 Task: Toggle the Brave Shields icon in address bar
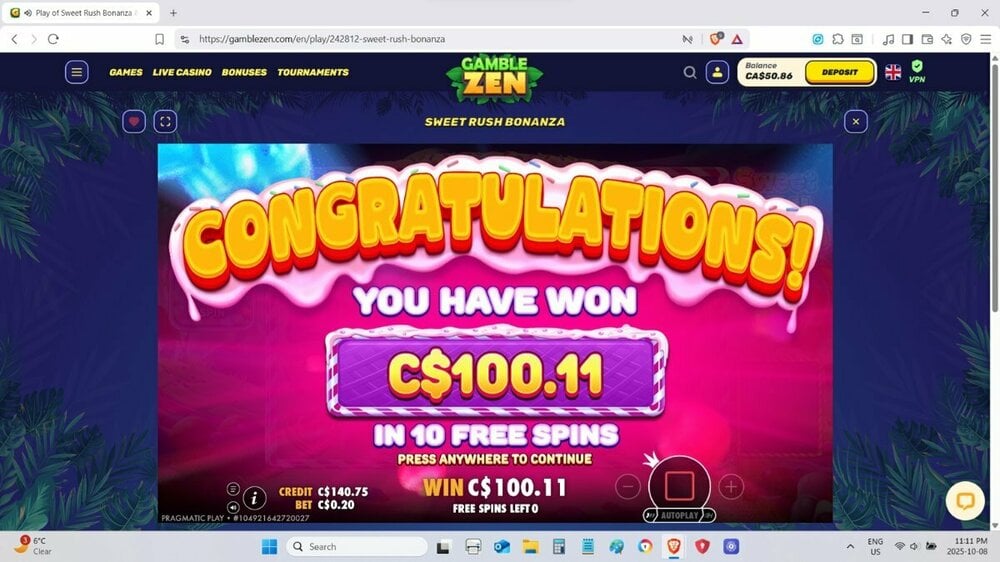point(716,39)
